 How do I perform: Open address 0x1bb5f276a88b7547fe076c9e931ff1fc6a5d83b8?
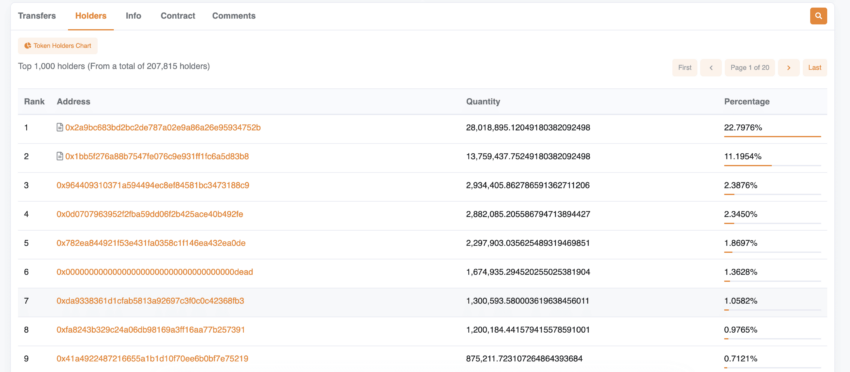pos(157,156)
